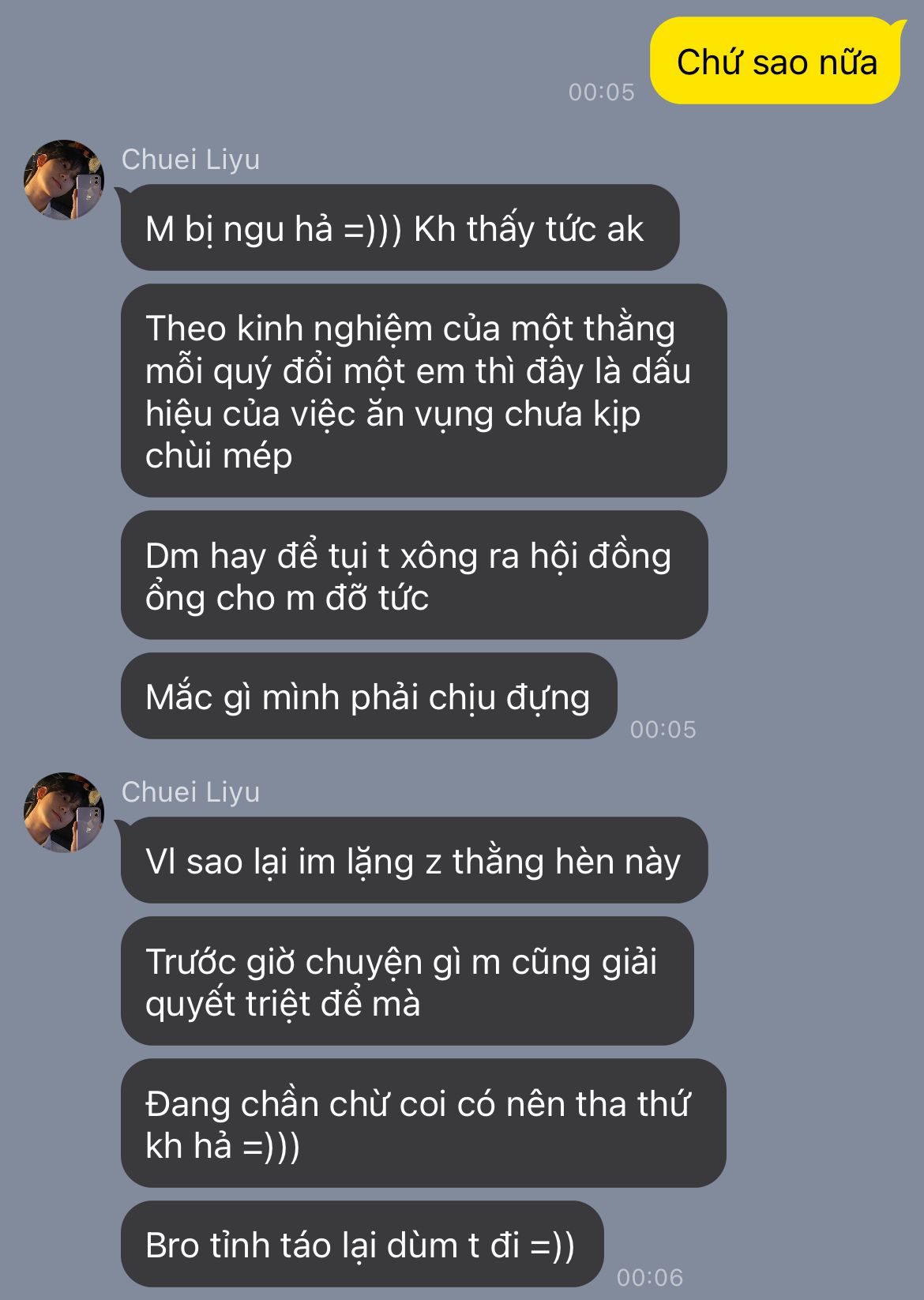Tap Chuei Liyu's upper profile avatar
Viewport: 924px width, 1300px height.
[64, 180]
